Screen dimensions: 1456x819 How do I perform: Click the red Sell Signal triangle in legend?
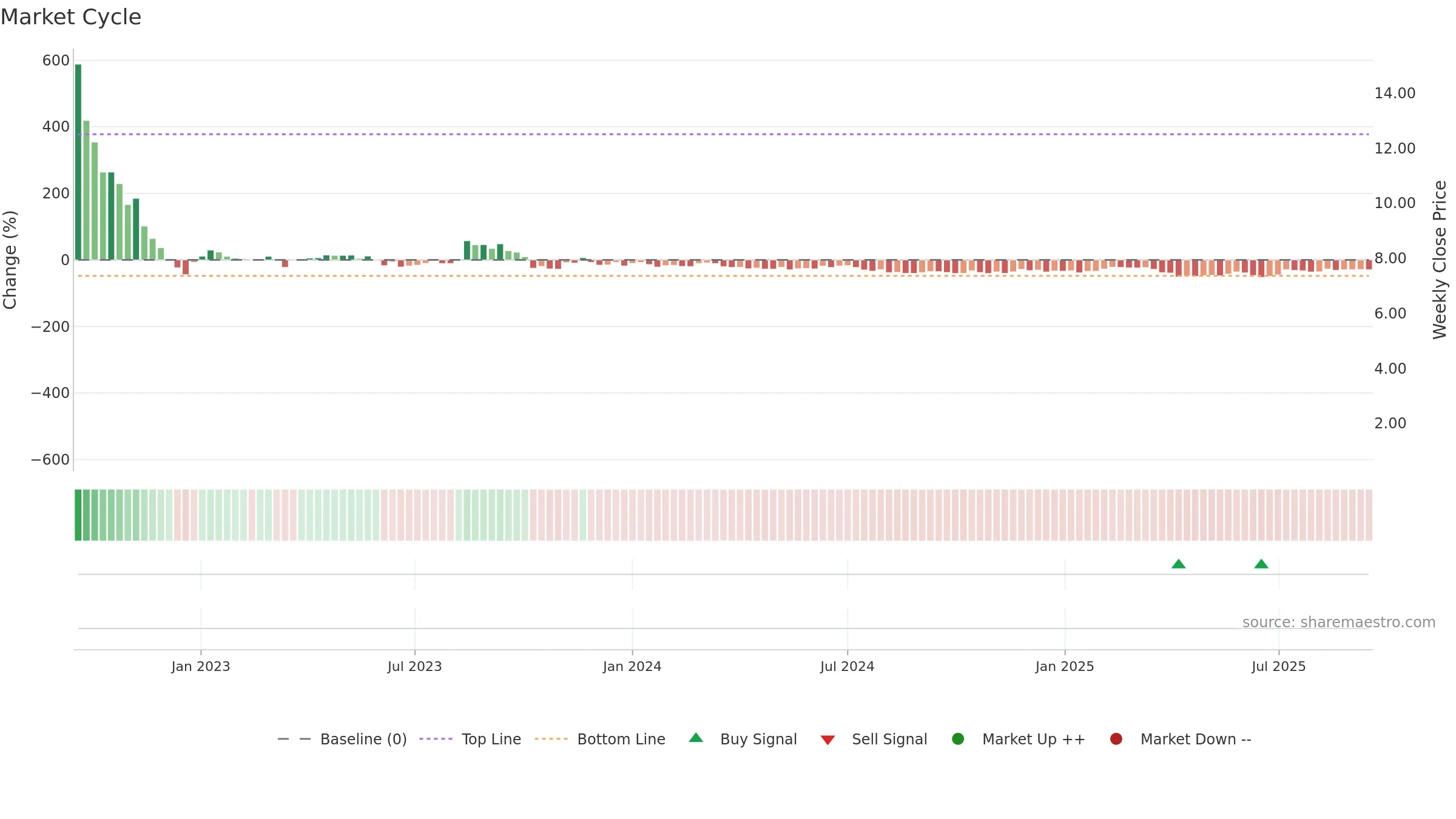tap(827, 740)
